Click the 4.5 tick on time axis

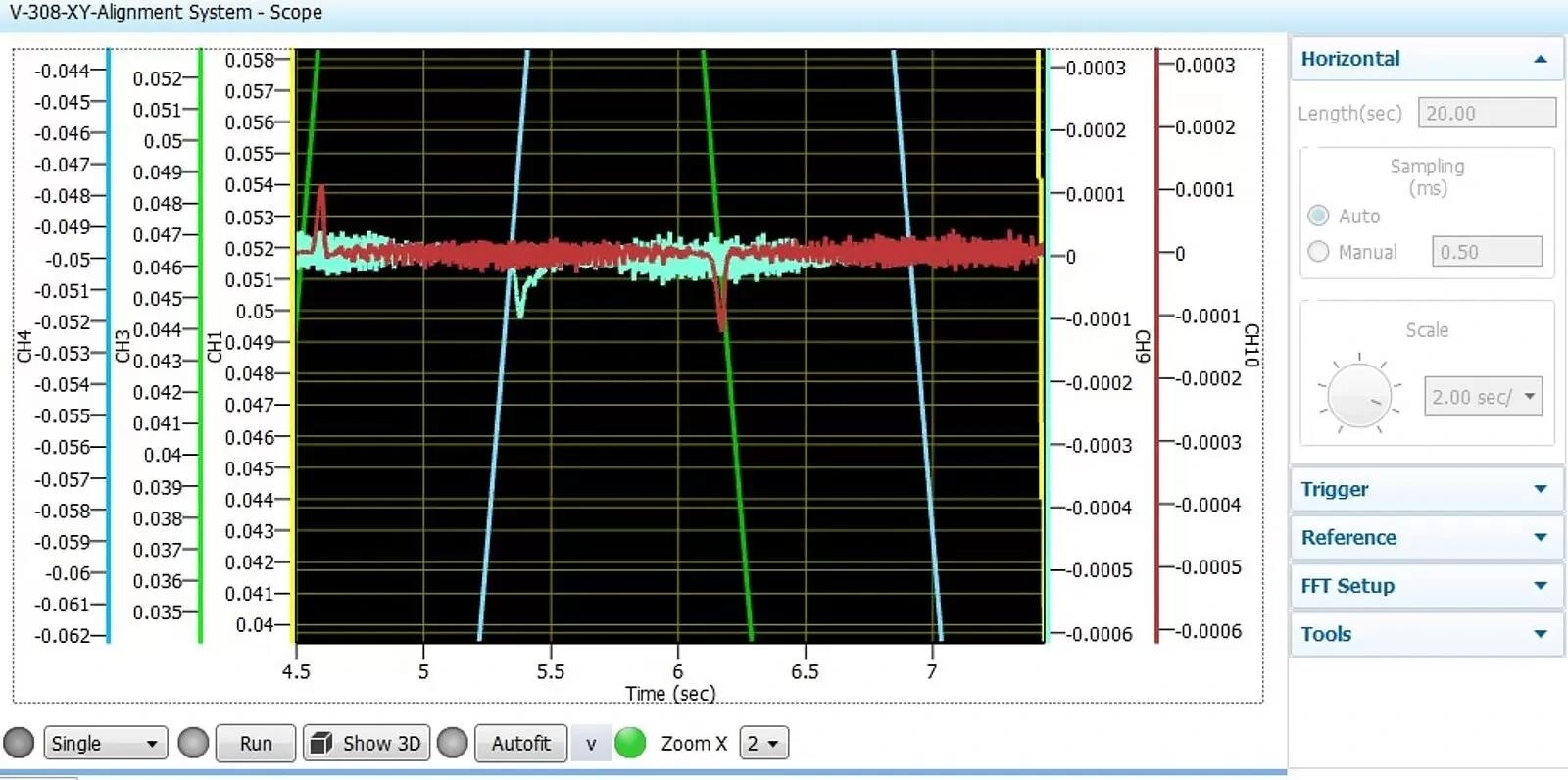[296, 672]
